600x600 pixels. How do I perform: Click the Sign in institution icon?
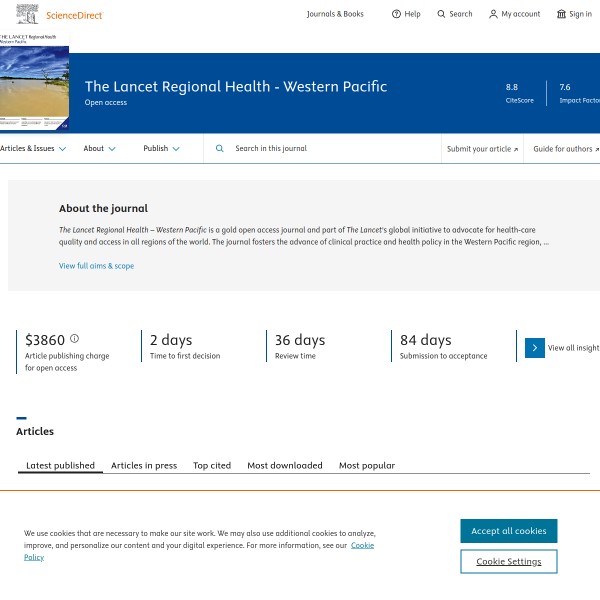(561, 14)
